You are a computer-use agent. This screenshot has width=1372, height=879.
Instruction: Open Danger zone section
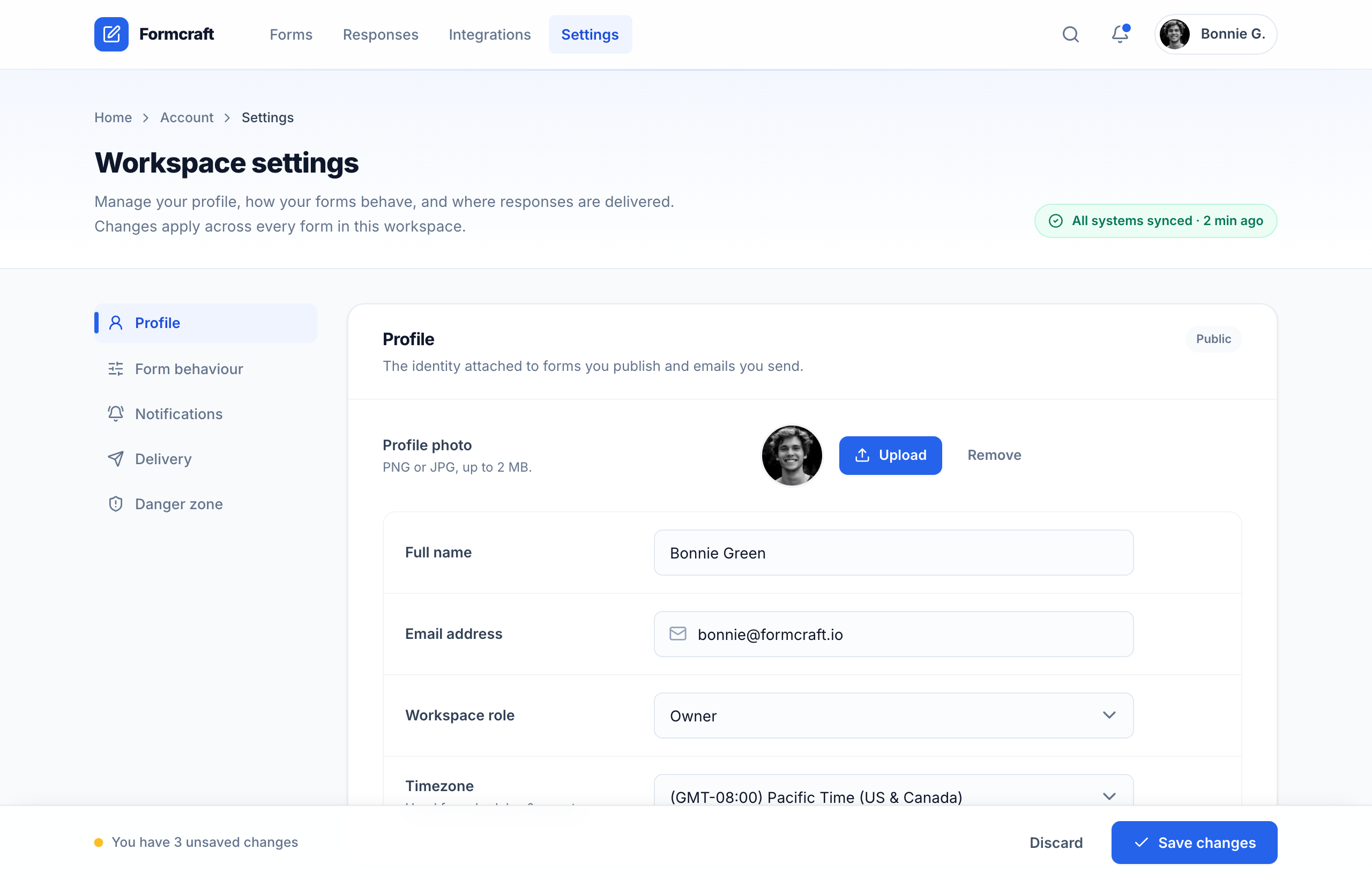click(x=205, y=504)
